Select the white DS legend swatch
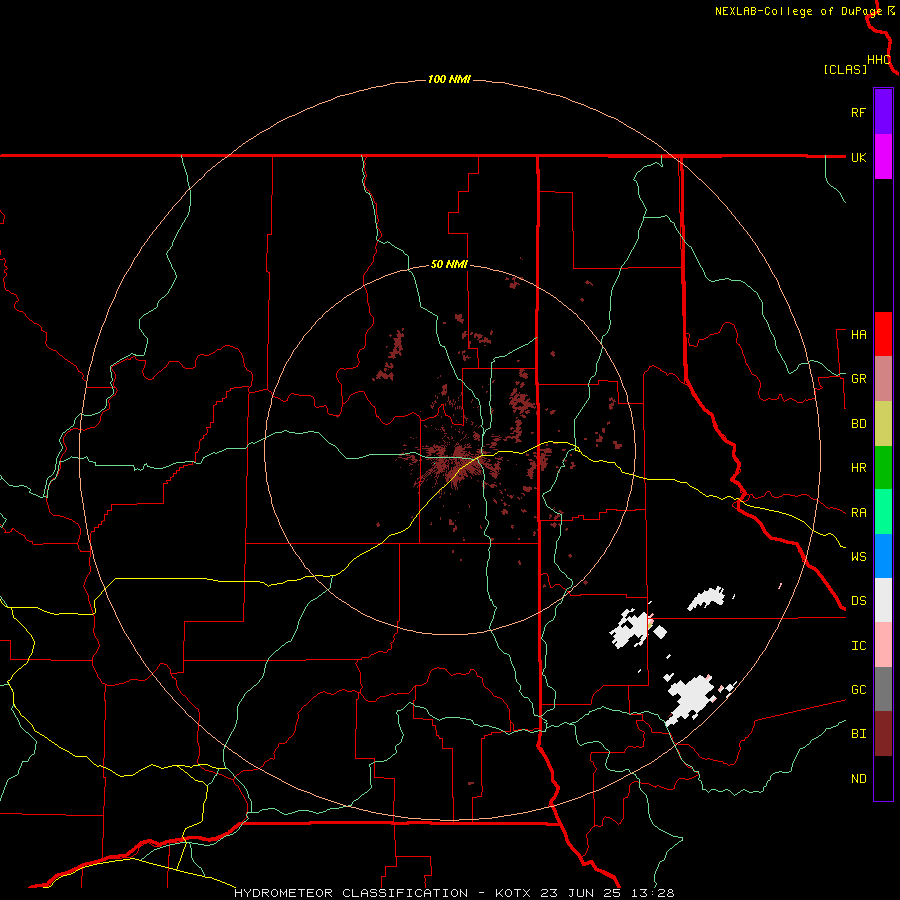 tap(883, 600)
